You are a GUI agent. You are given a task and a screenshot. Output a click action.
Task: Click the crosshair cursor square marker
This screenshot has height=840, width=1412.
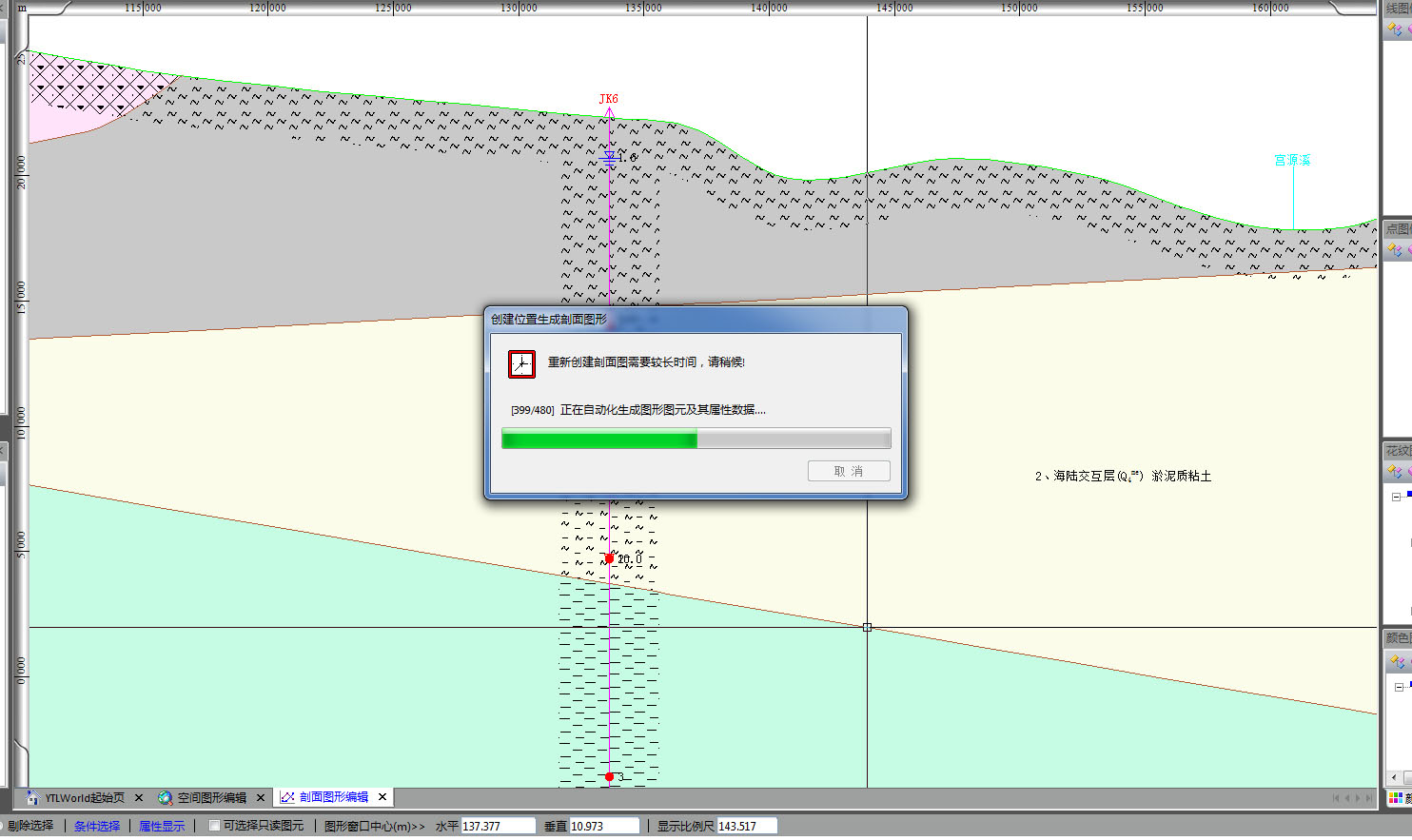coord(867,627)
